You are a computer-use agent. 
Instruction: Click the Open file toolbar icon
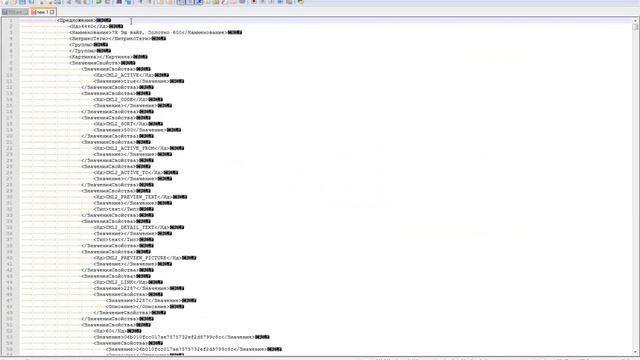pyautogui.click(x=13, y=2)
